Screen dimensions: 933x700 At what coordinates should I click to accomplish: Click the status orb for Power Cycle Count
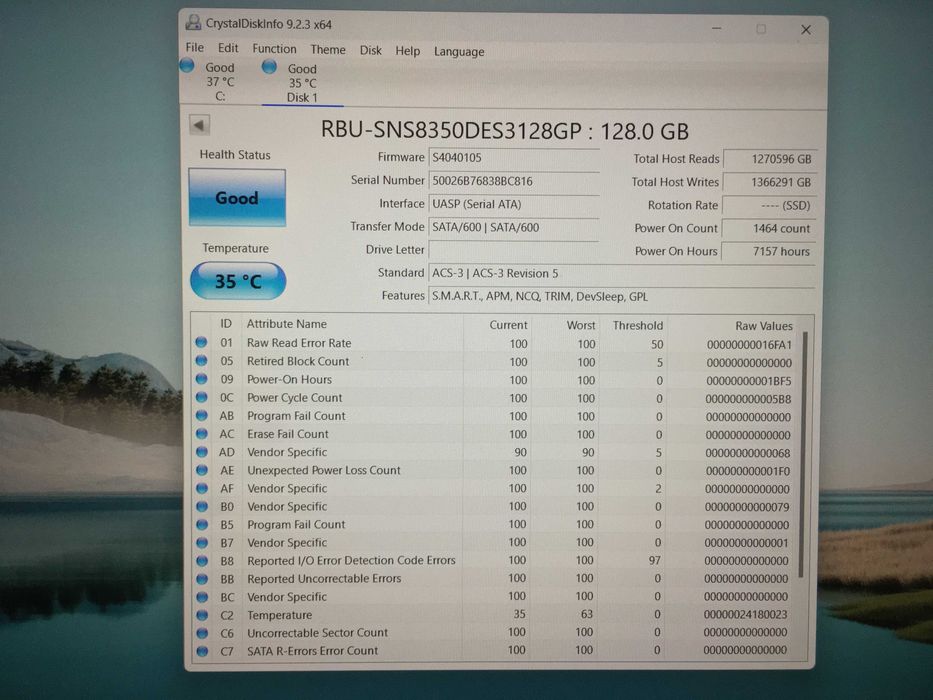[x=201, y=397]
